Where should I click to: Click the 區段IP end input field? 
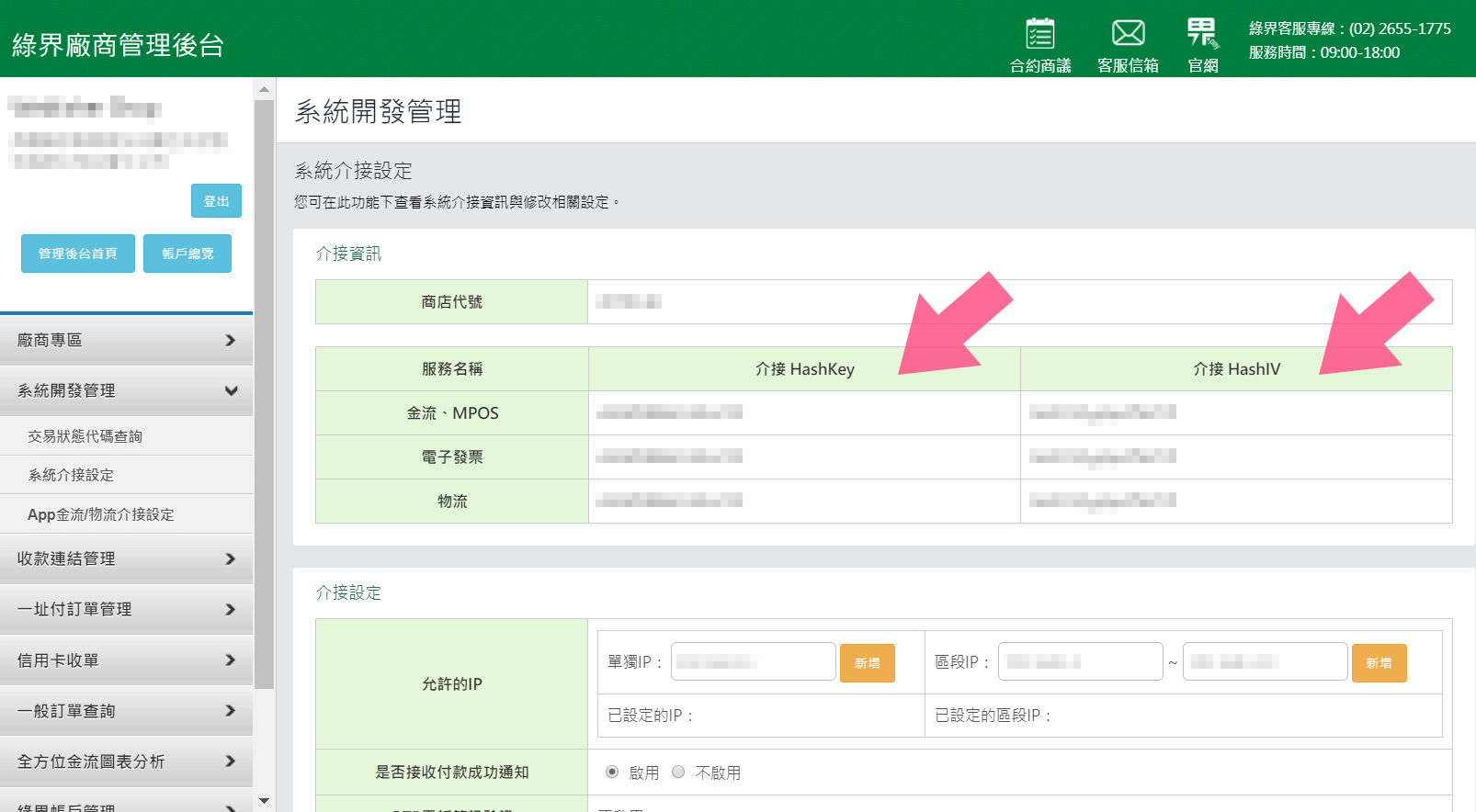1265,661
